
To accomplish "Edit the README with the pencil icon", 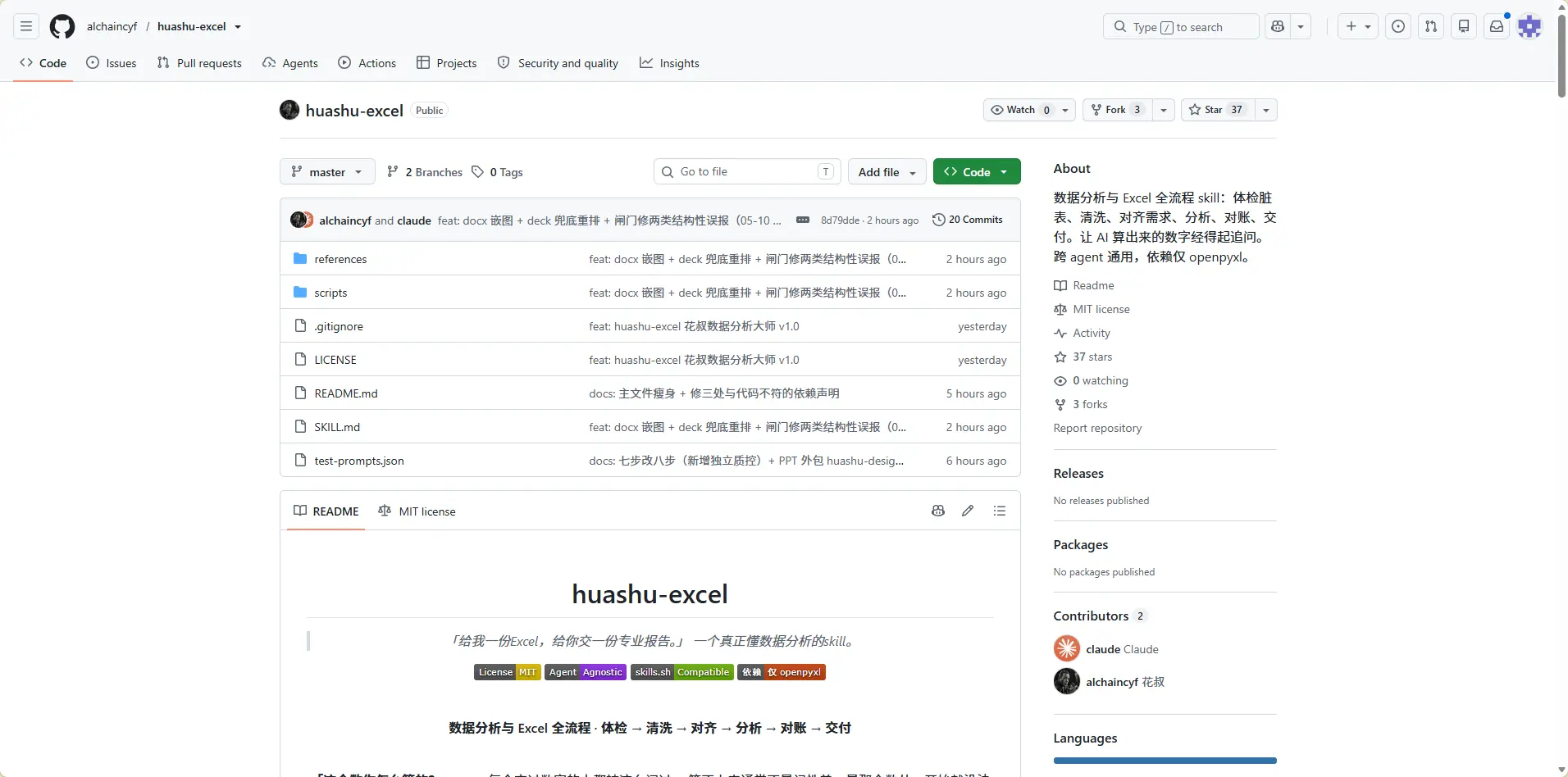I will (x=968, y=511).
